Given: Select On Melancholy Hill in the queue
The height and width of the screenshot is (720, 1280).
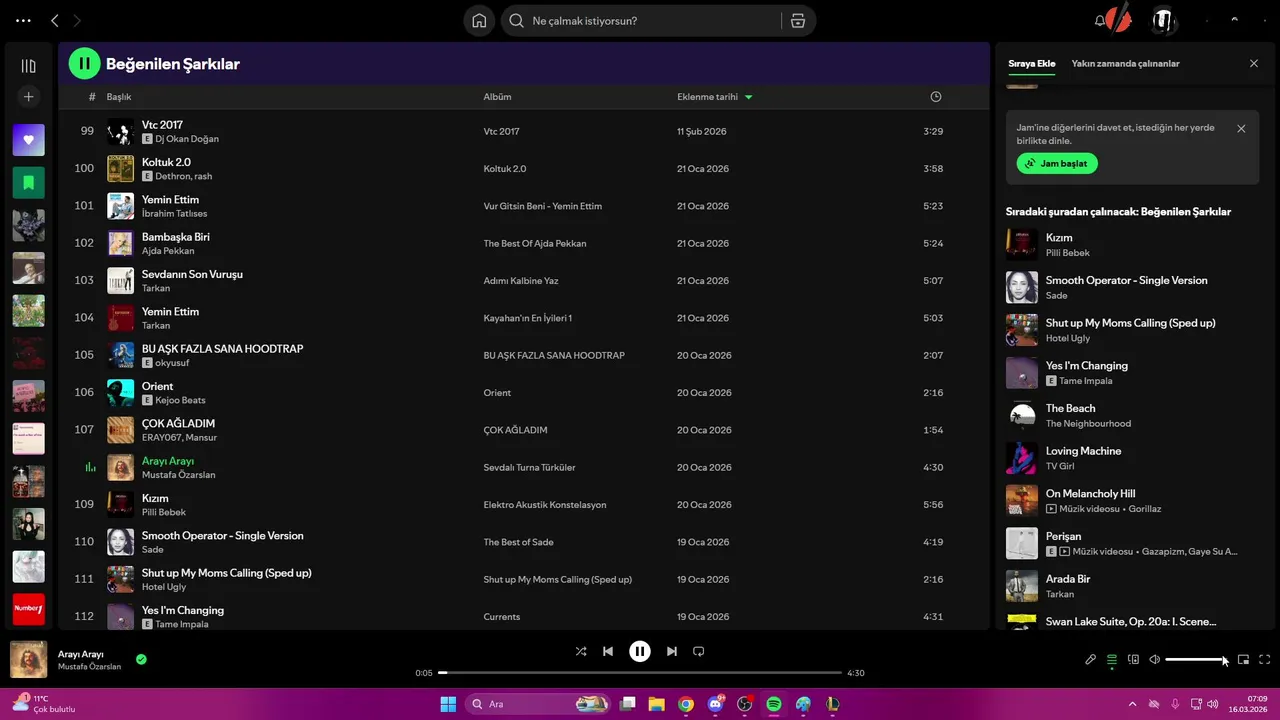Looking at the screenshot, I should click(1132, 501).
